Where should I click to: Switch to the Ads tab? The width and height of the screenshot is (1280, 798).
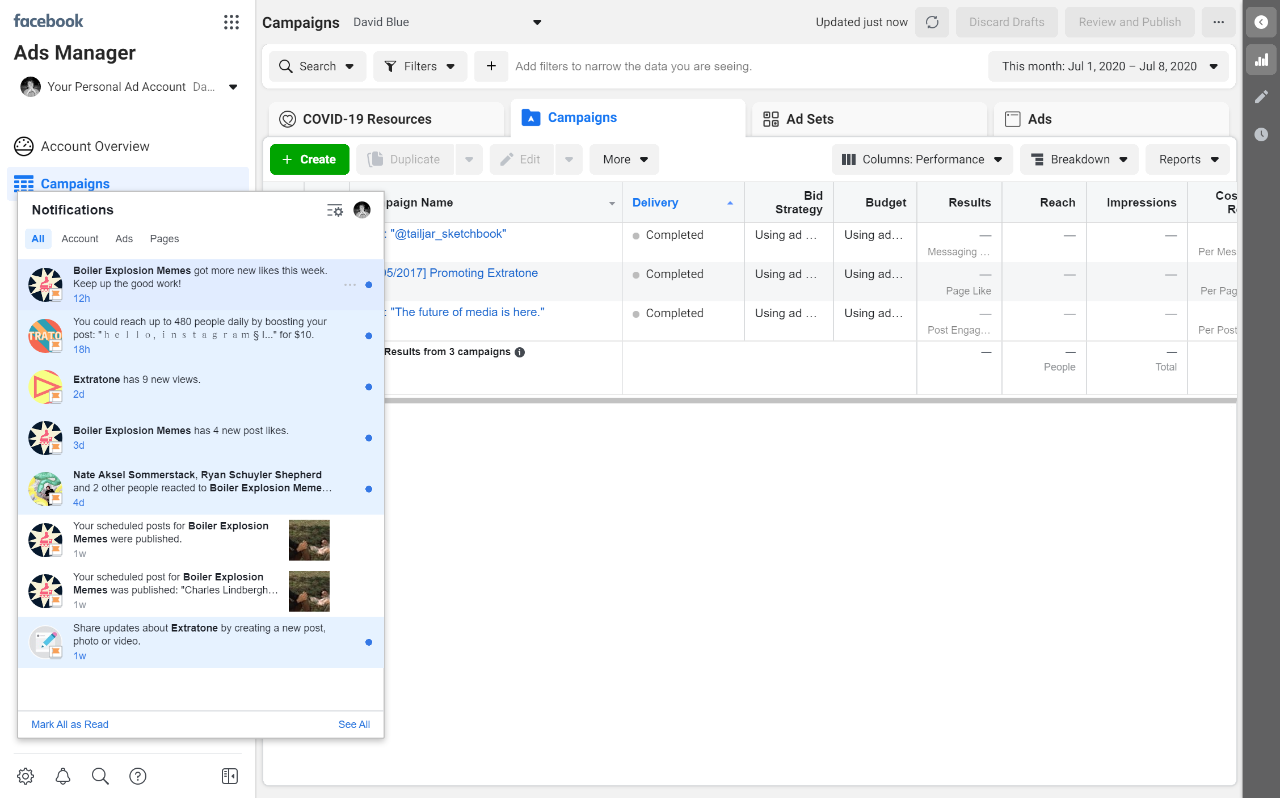1111,119
